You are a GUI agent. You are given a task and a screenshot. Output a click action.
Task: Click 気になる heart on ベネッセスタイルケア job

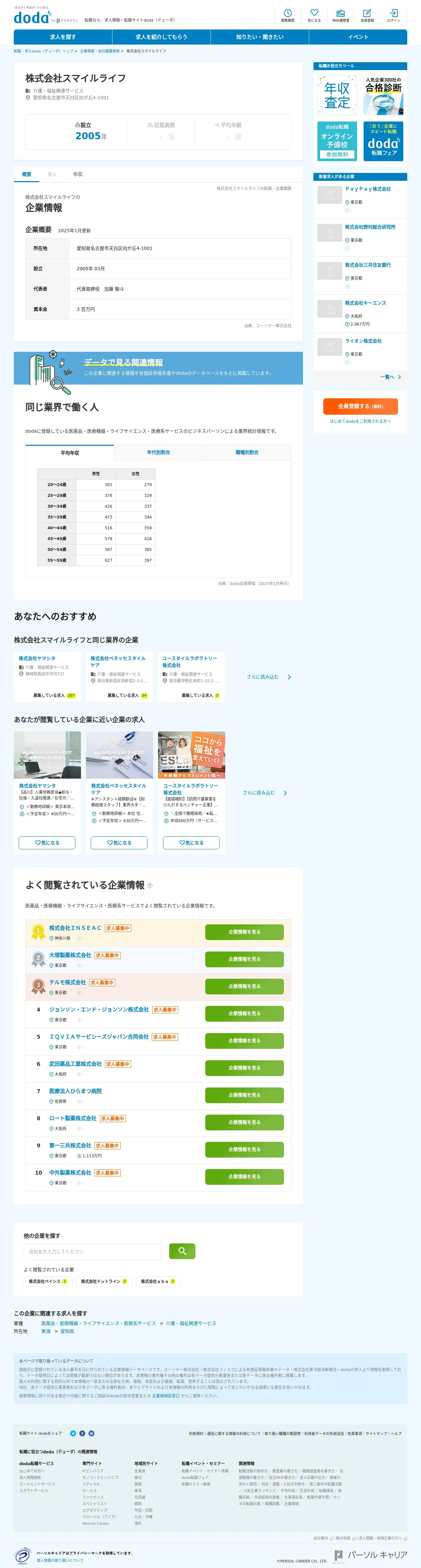pyautogui.click(x=119, y=843)
